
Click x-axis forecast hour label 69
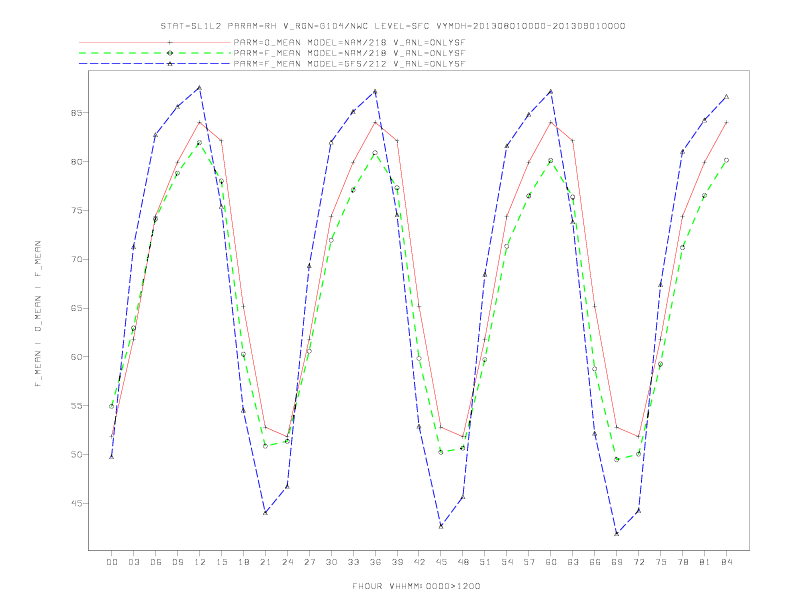click(617, 562)
